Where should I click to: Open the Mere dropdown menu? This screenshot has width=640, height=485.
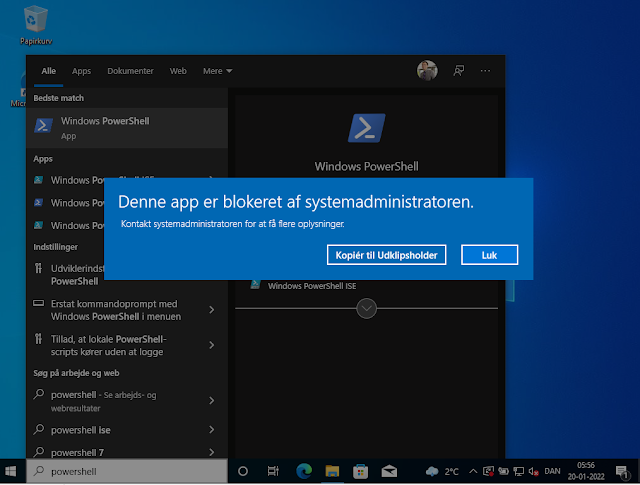click(218, 71)
